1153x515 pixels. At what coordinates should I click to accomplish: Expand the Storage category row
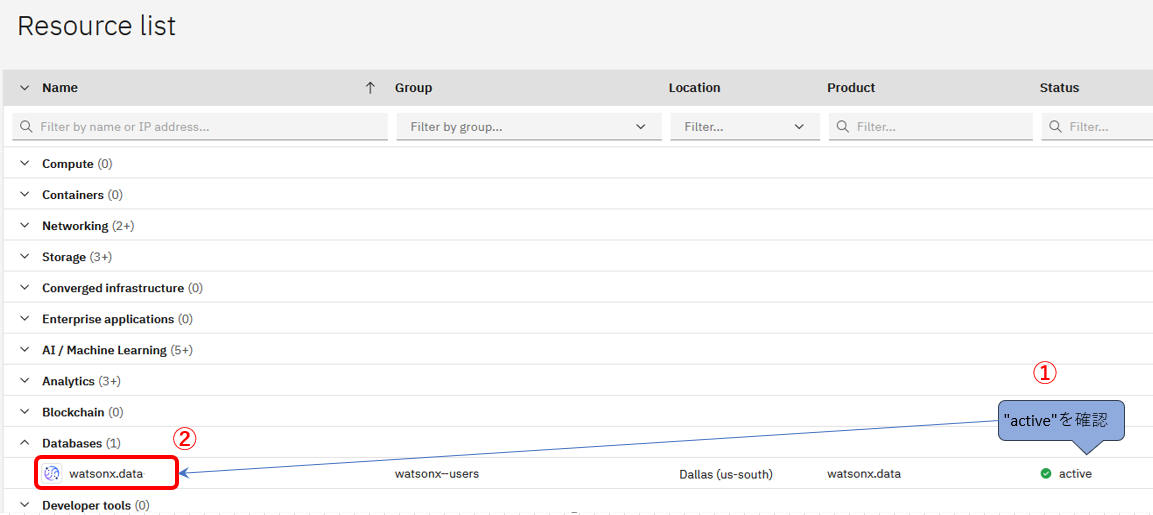(25, 257)
